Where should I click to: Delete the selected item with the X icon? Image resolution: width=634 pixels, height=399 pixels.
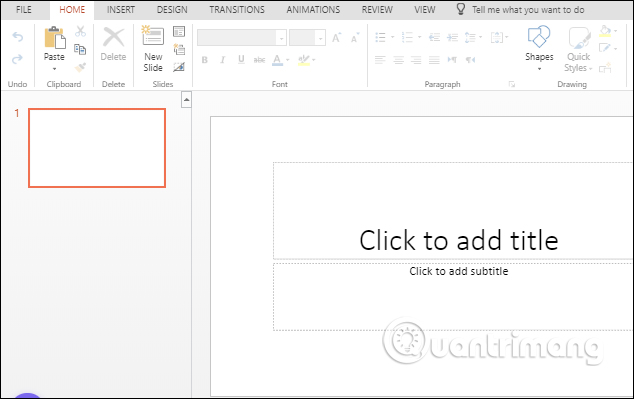point(114,38)
